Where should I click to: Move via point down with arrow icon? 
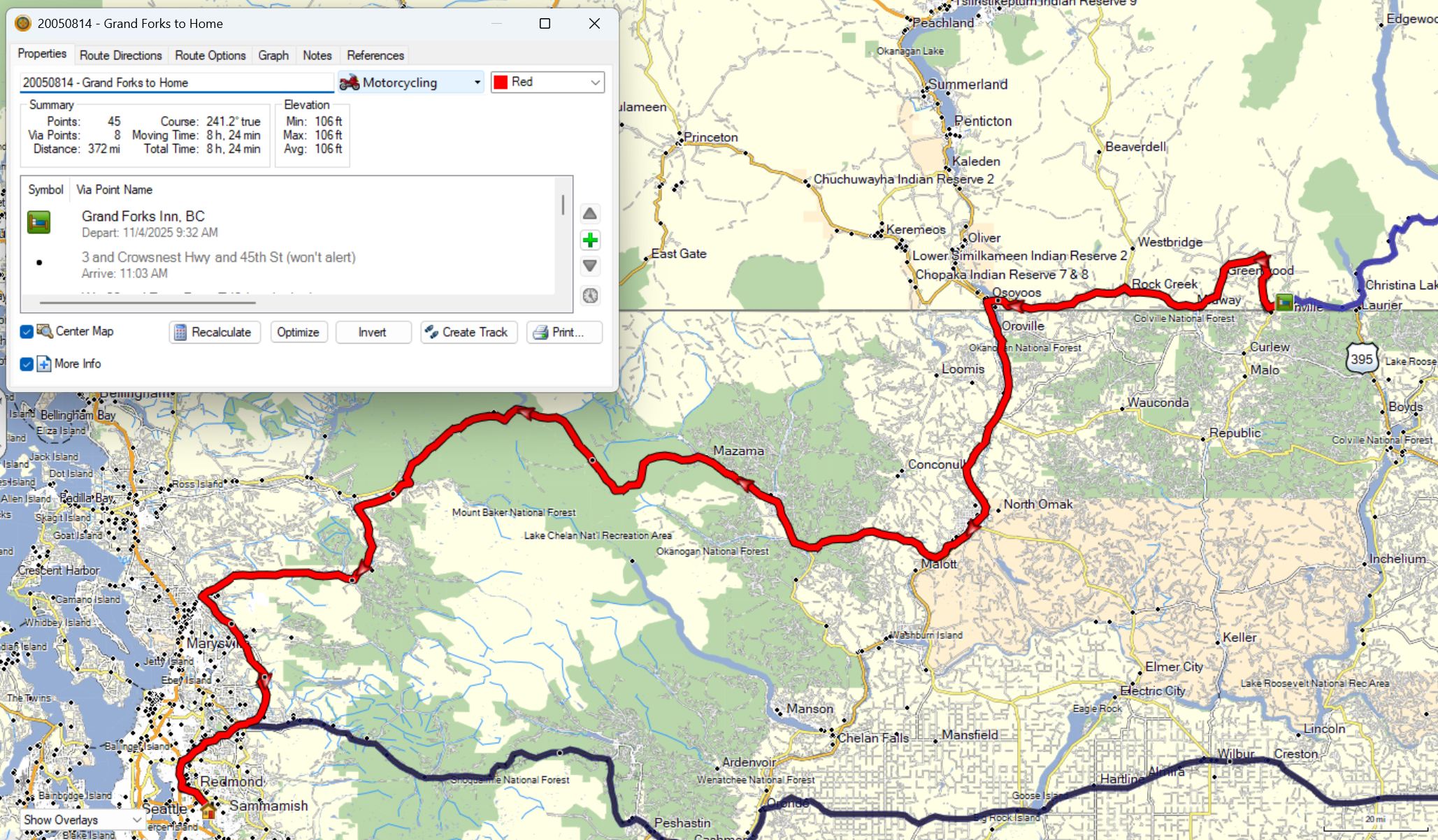(590, 266)
